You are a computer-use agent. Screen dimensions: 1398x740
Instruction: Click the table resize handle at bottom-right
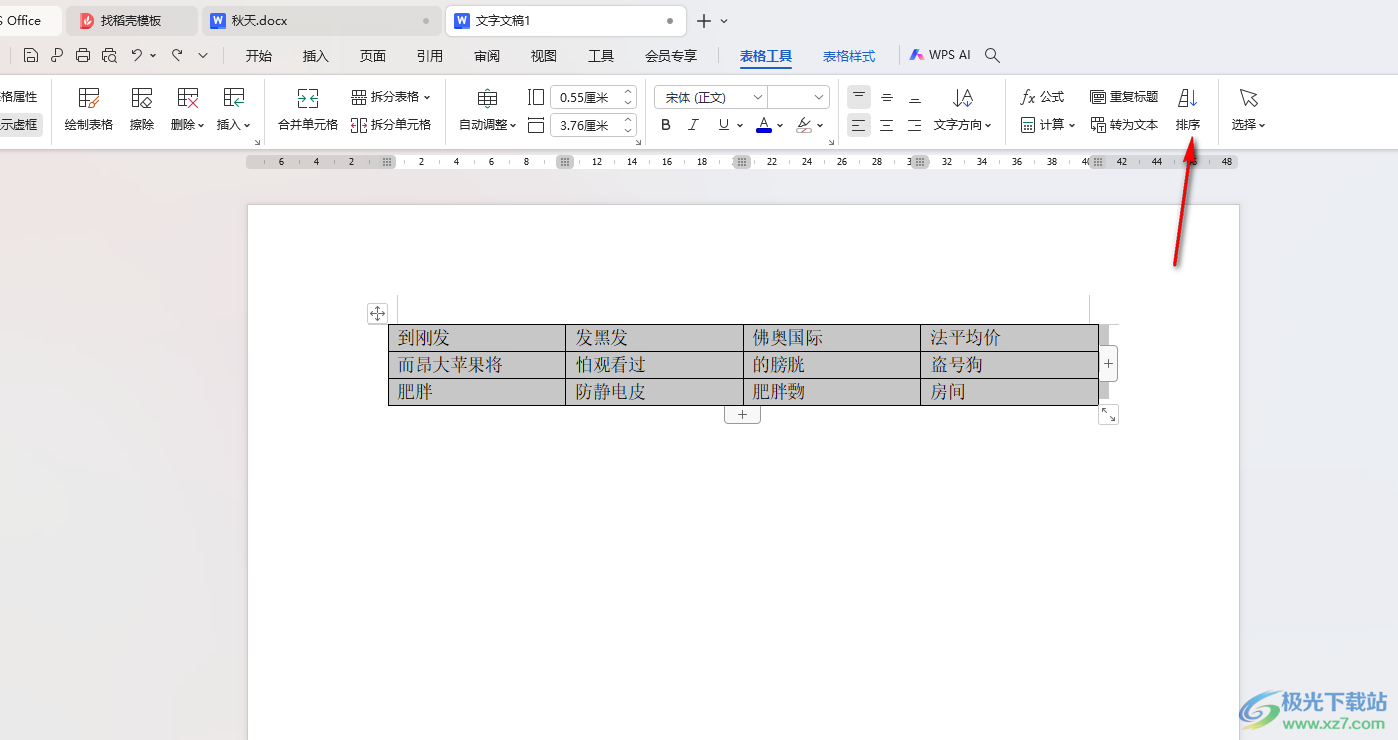pyautogui.click(x=1108, y=414)
